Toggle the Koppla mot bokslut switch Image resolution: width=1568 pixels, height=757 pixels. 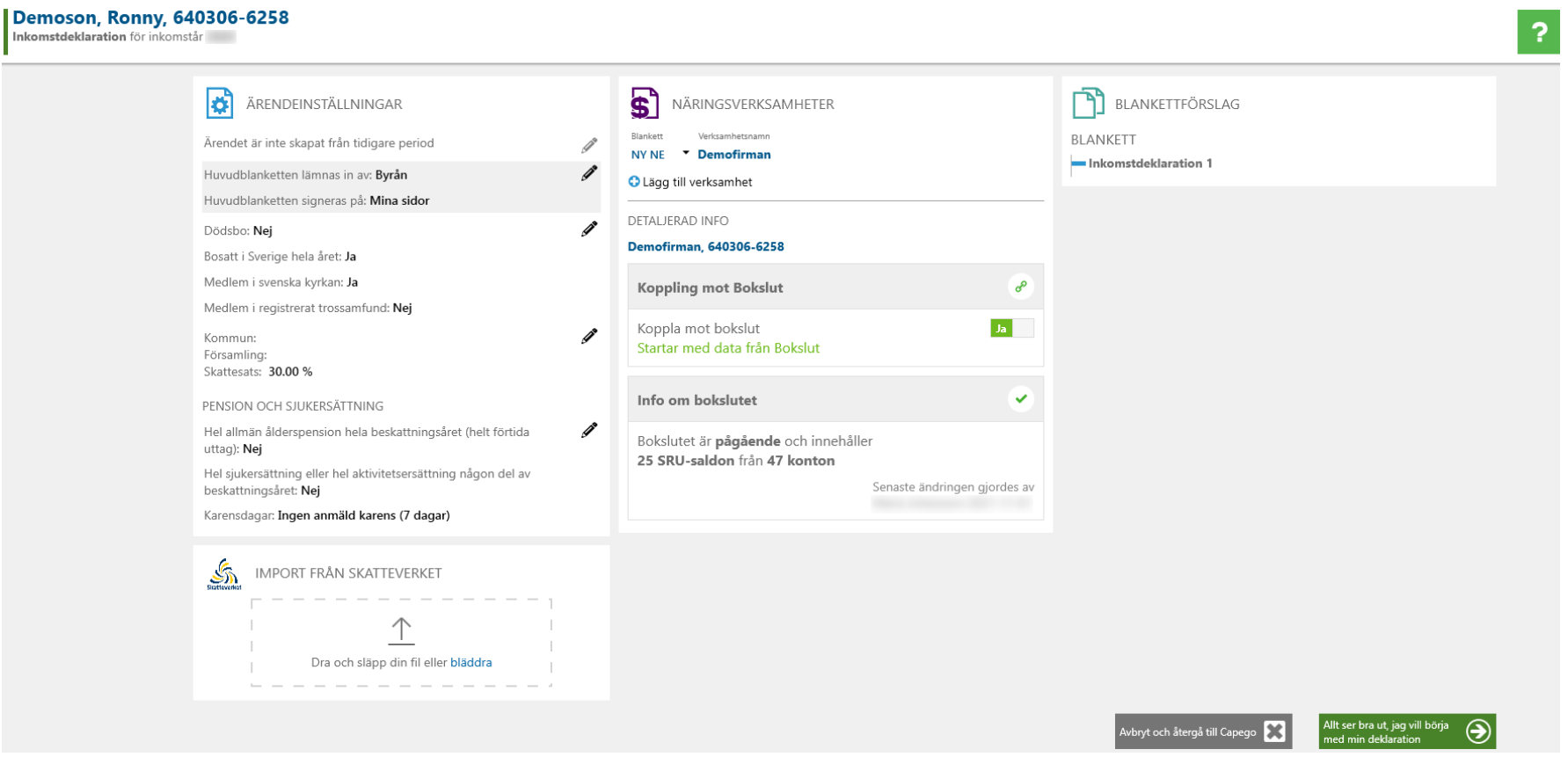[x=1012, y=329]
